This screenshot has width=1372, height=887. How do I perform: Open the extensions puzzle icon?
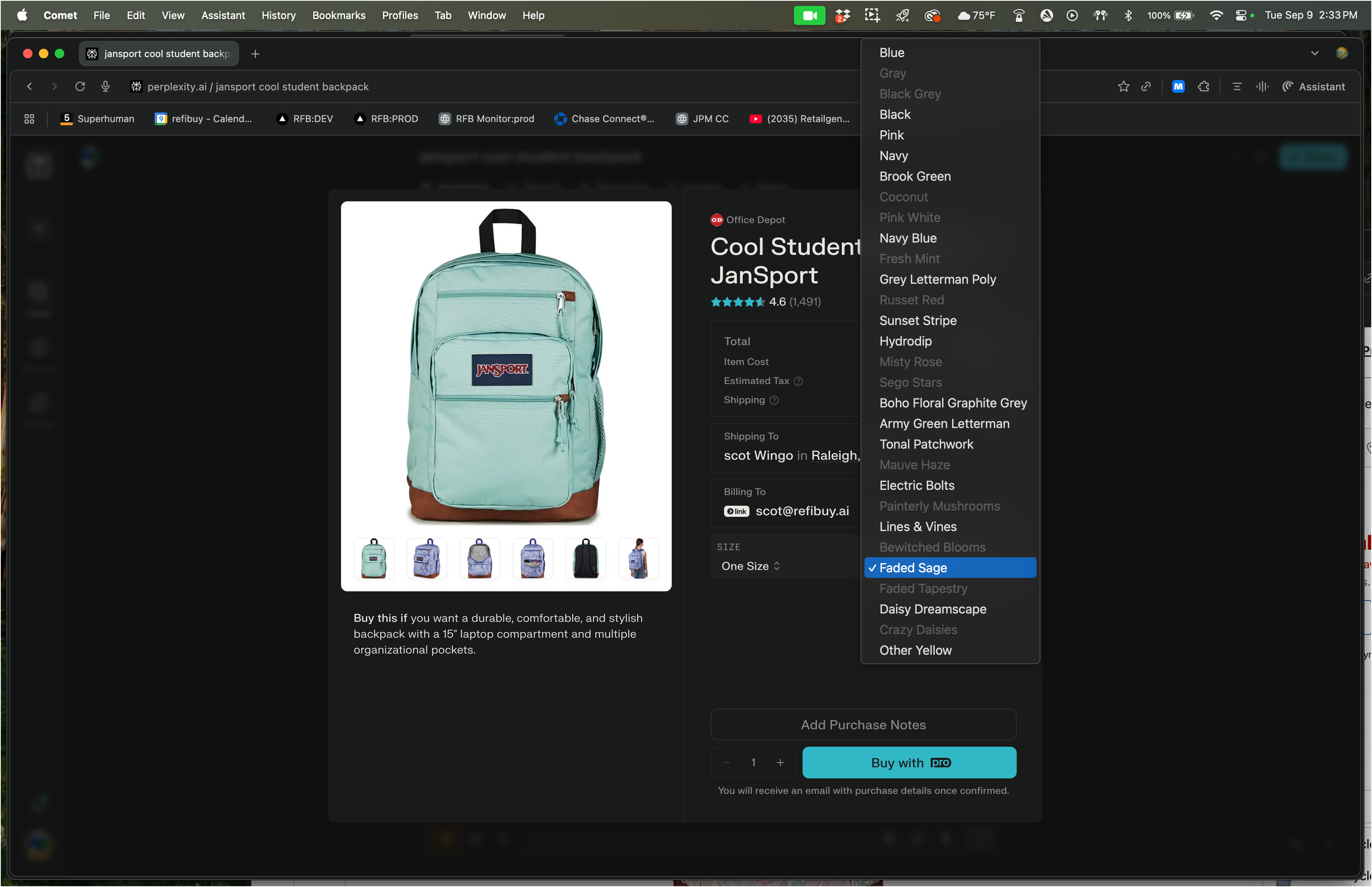click(x=1203, y=86)
